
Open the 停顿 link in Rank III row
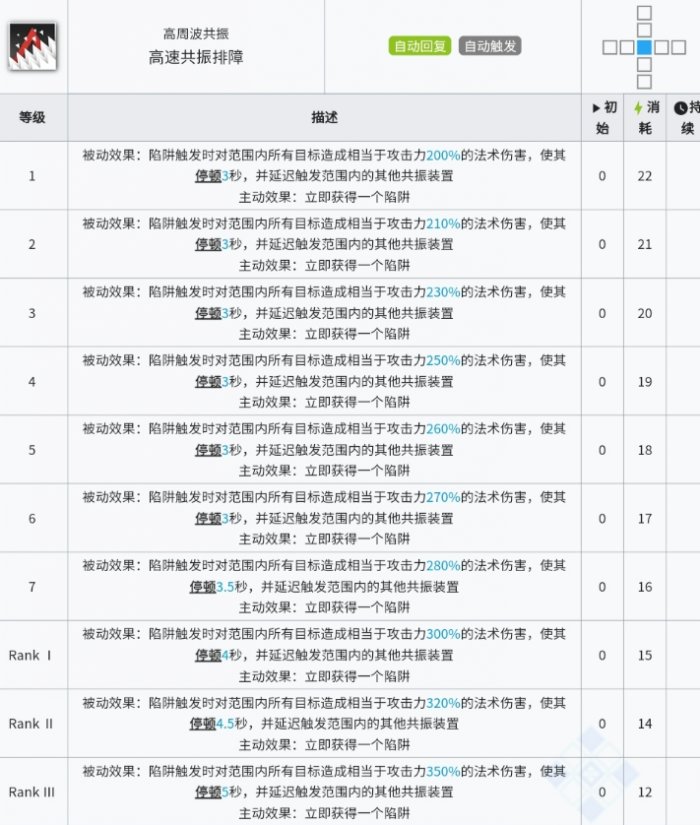(x=208, y=792)
